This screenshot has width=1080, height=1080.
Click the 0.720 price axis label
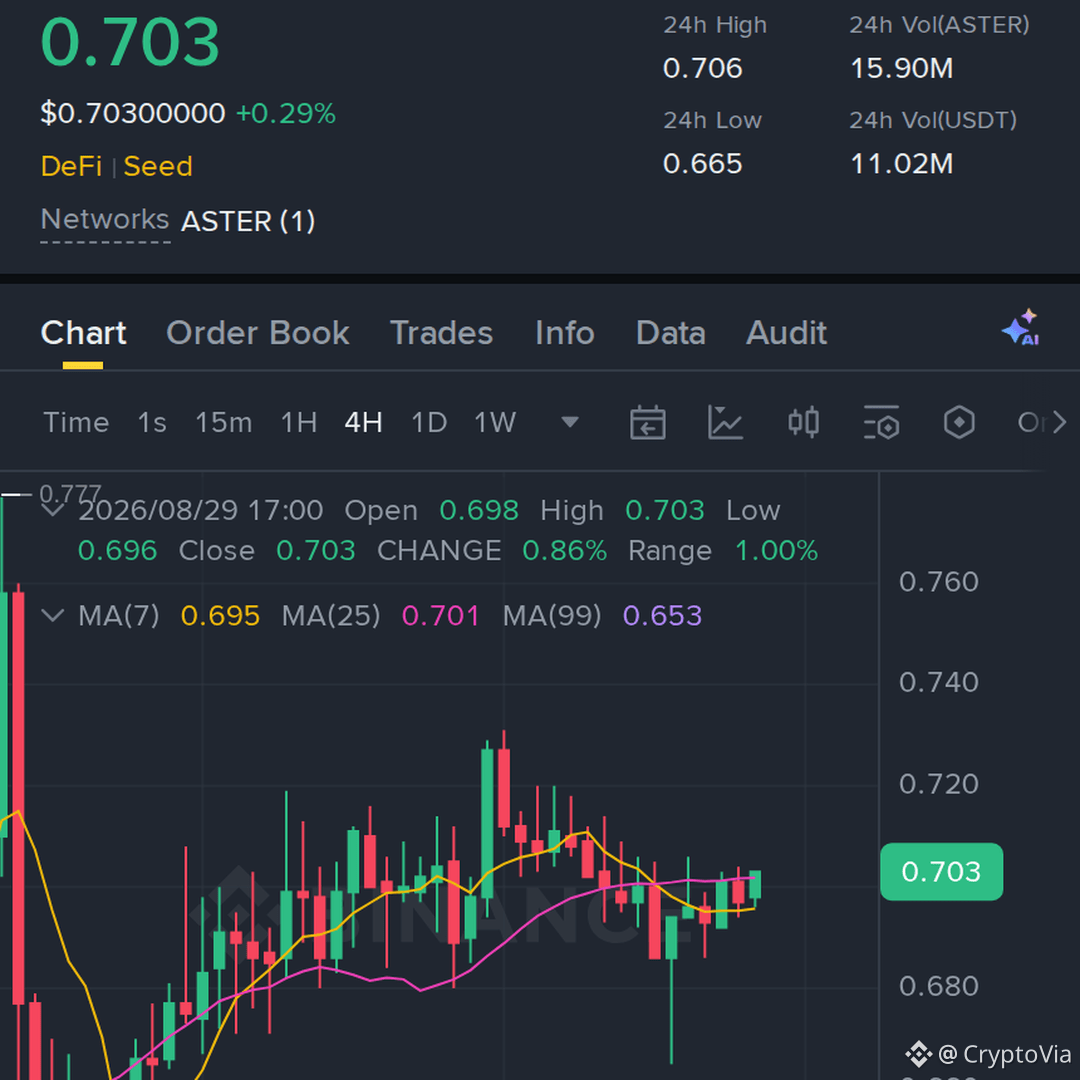[939, 784]
